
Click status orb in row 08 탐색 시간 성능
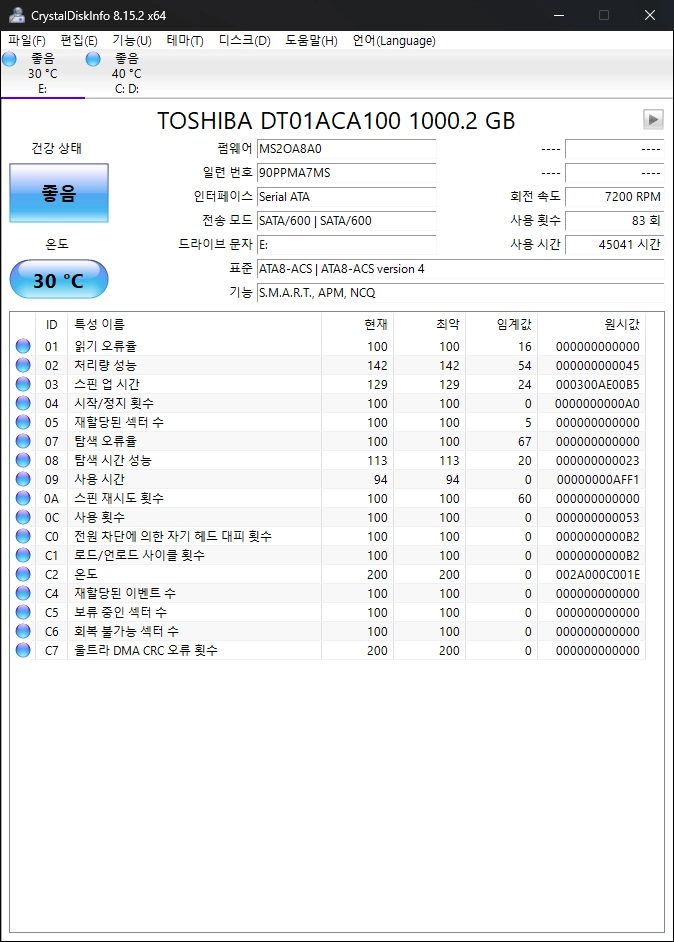click(23, 460)
